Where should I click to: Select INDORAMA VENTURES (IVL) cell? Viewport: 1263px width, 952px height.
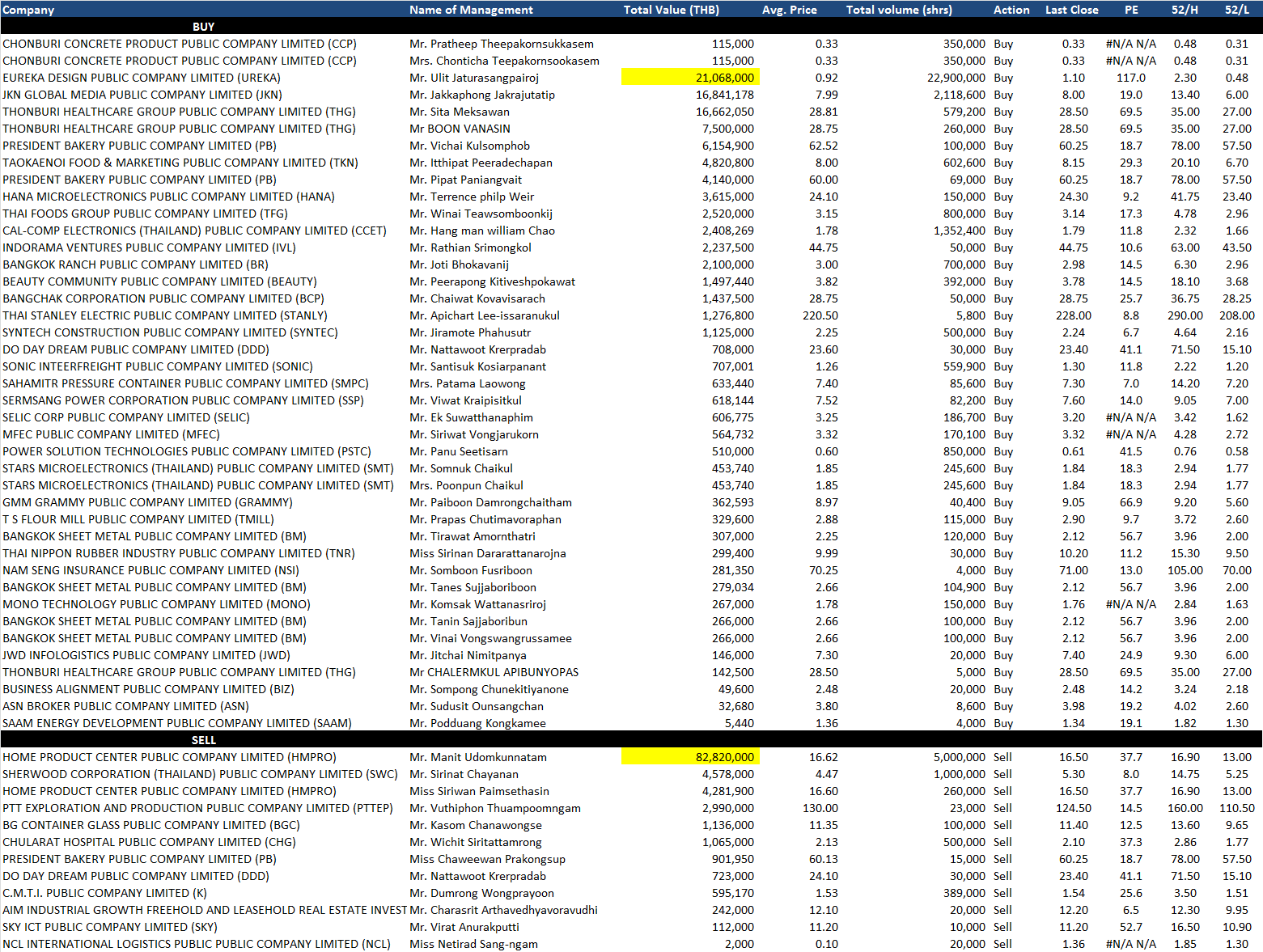(149, 248)
